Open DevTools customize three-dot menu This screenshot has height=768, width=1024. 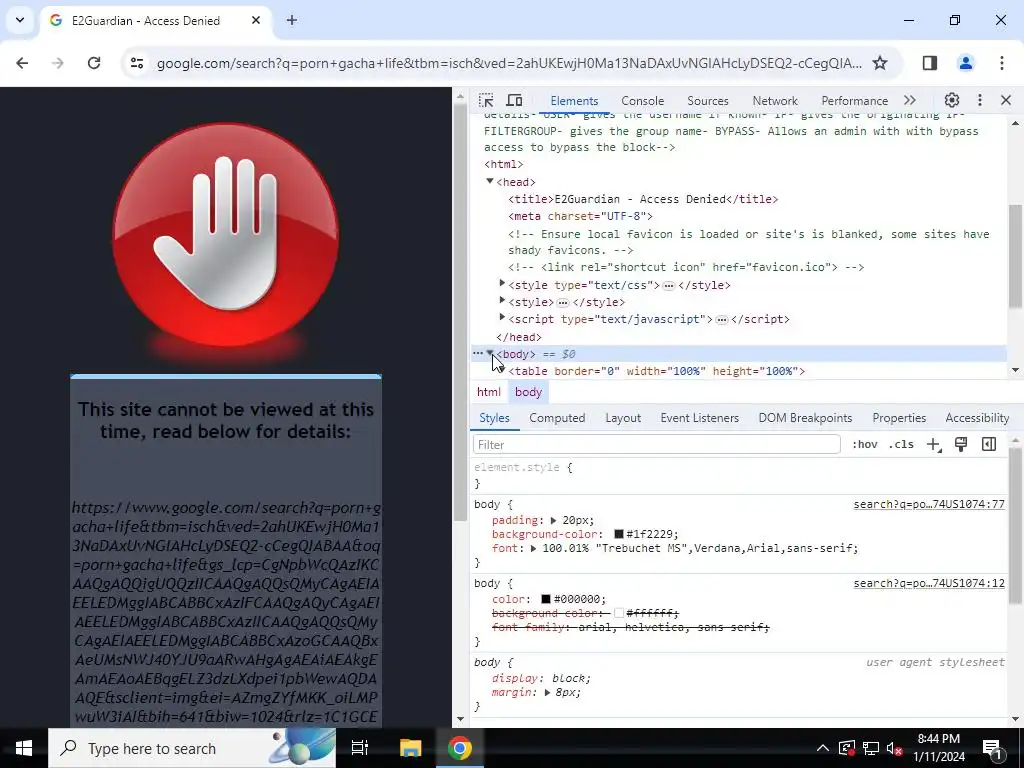click(980, 100)
